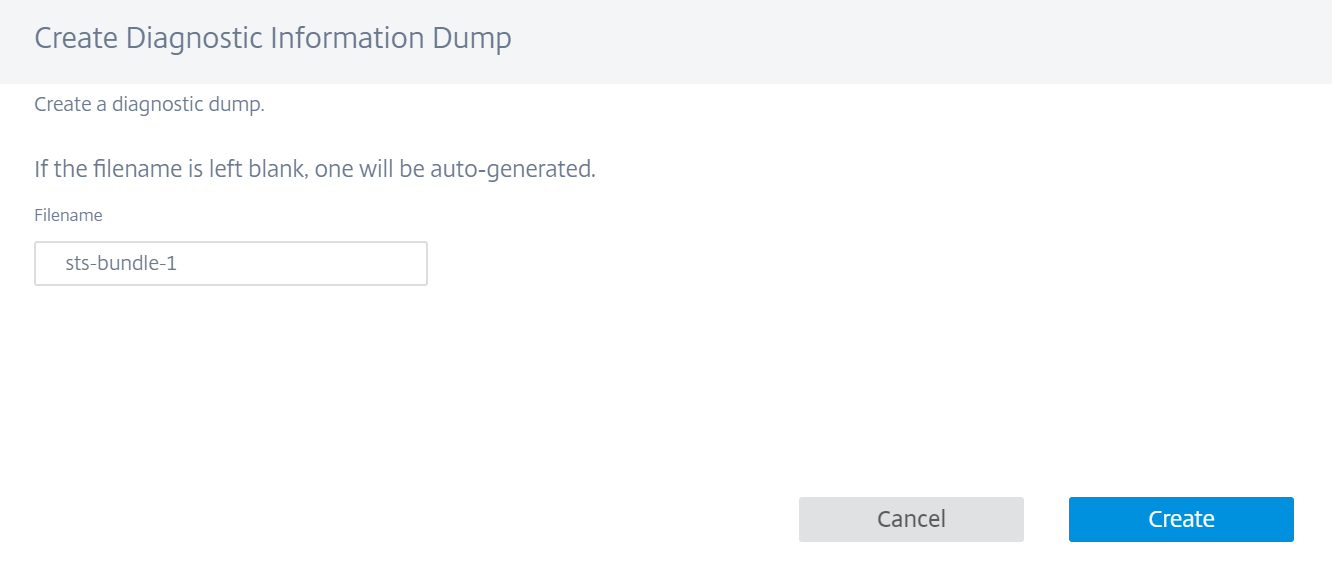1332x571 pixels.
Task: Click the 'Create a diagnostic dump.' description
Action: (x=149, y=104)
